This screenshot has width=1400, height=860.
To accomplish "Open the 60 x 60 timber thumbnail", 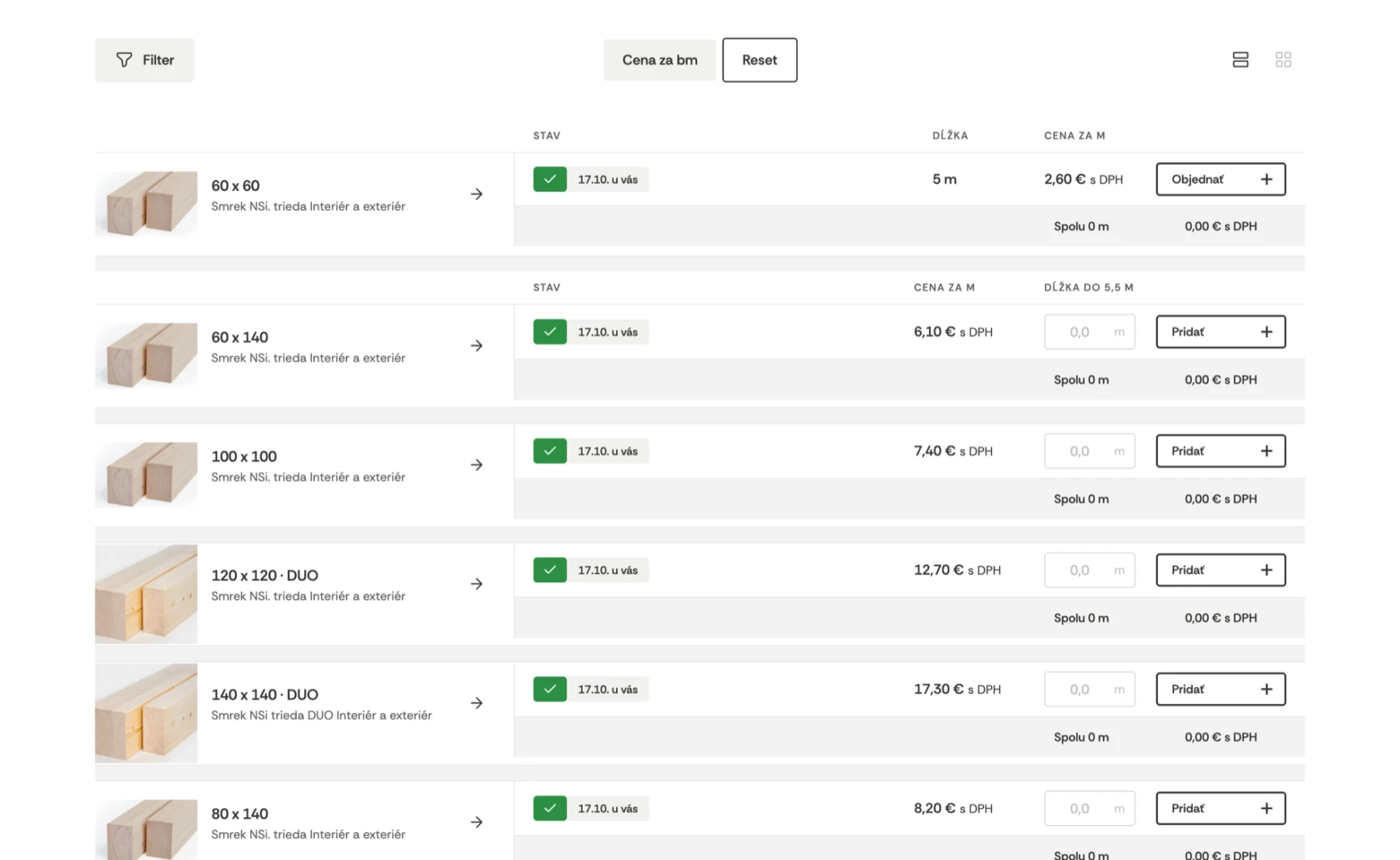I will tap(146, 204).
